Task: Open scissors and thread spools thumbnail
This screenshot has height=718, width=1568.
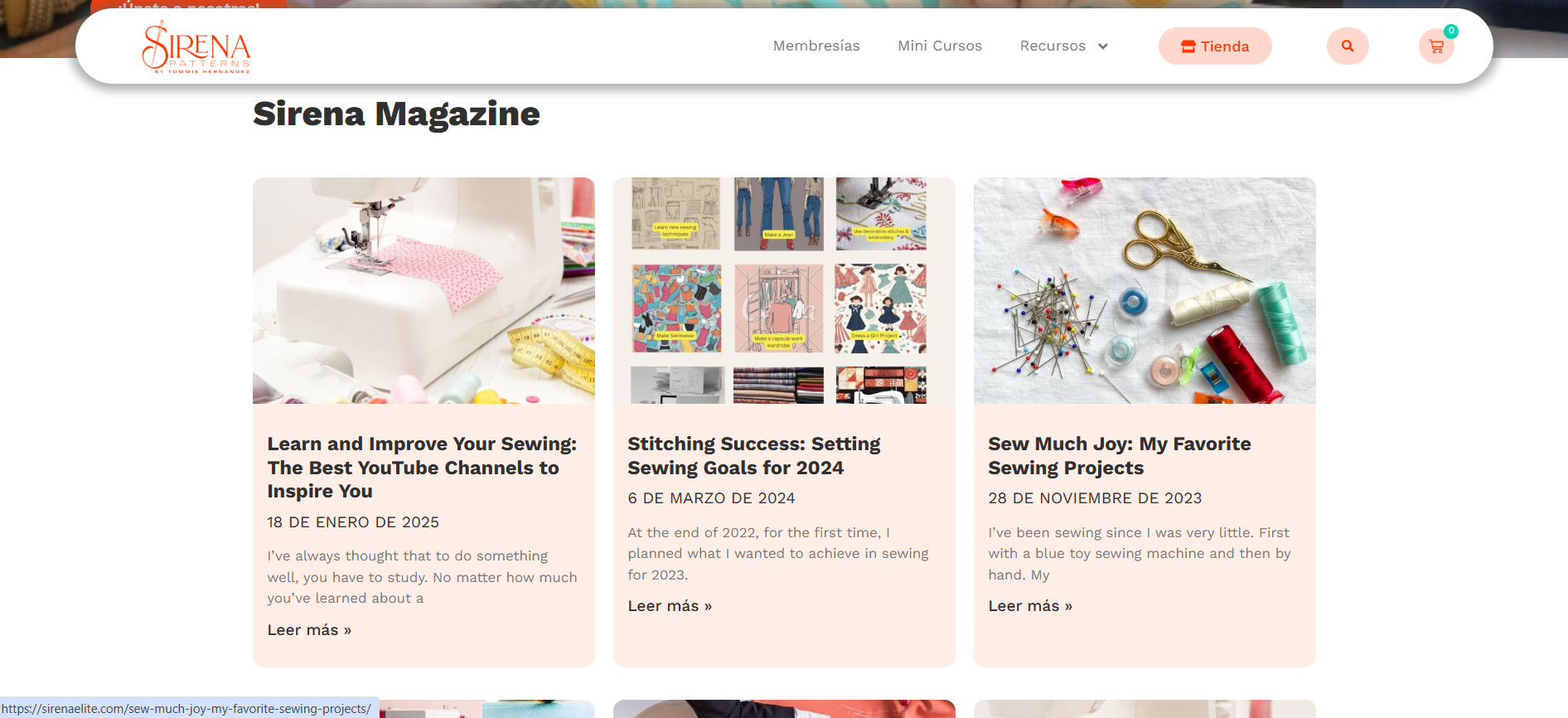Action: pyautogui.click(x=1145, y=290)
